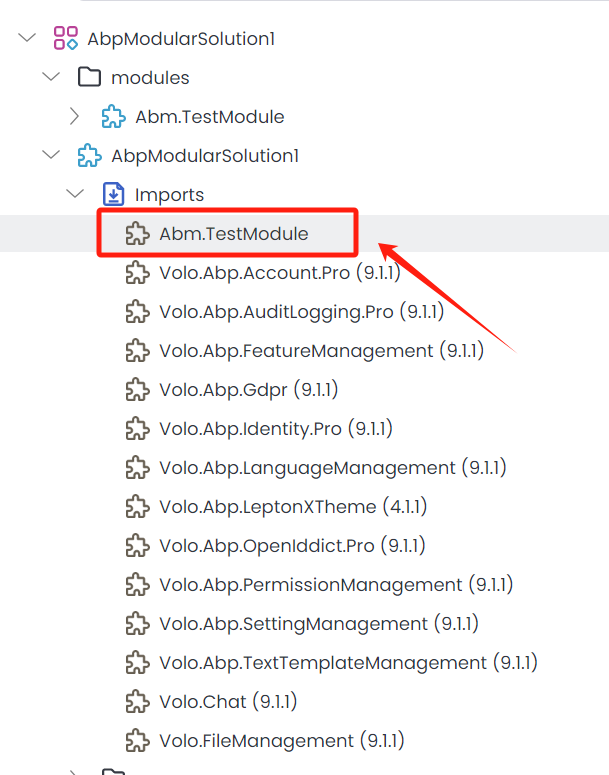The image size is (609, 775).
Task: Select Volo.Abp.SettingManagement (9.1.1) import
Action: point(318,624)
